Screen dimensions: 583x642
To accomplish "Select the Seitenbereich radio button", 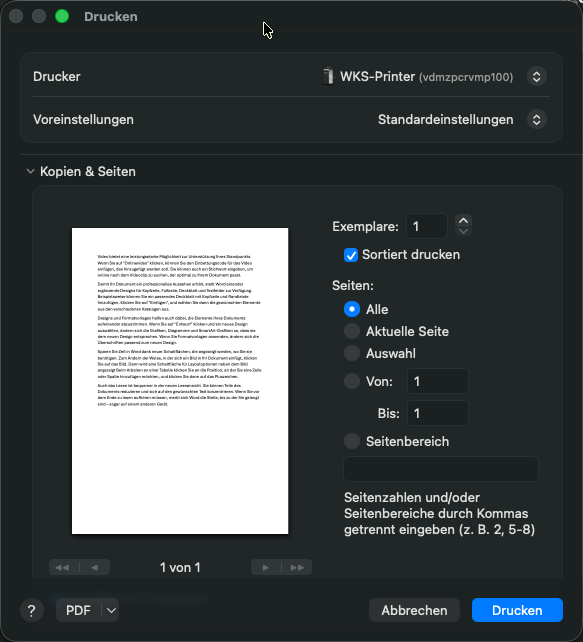I will (352, 441).
